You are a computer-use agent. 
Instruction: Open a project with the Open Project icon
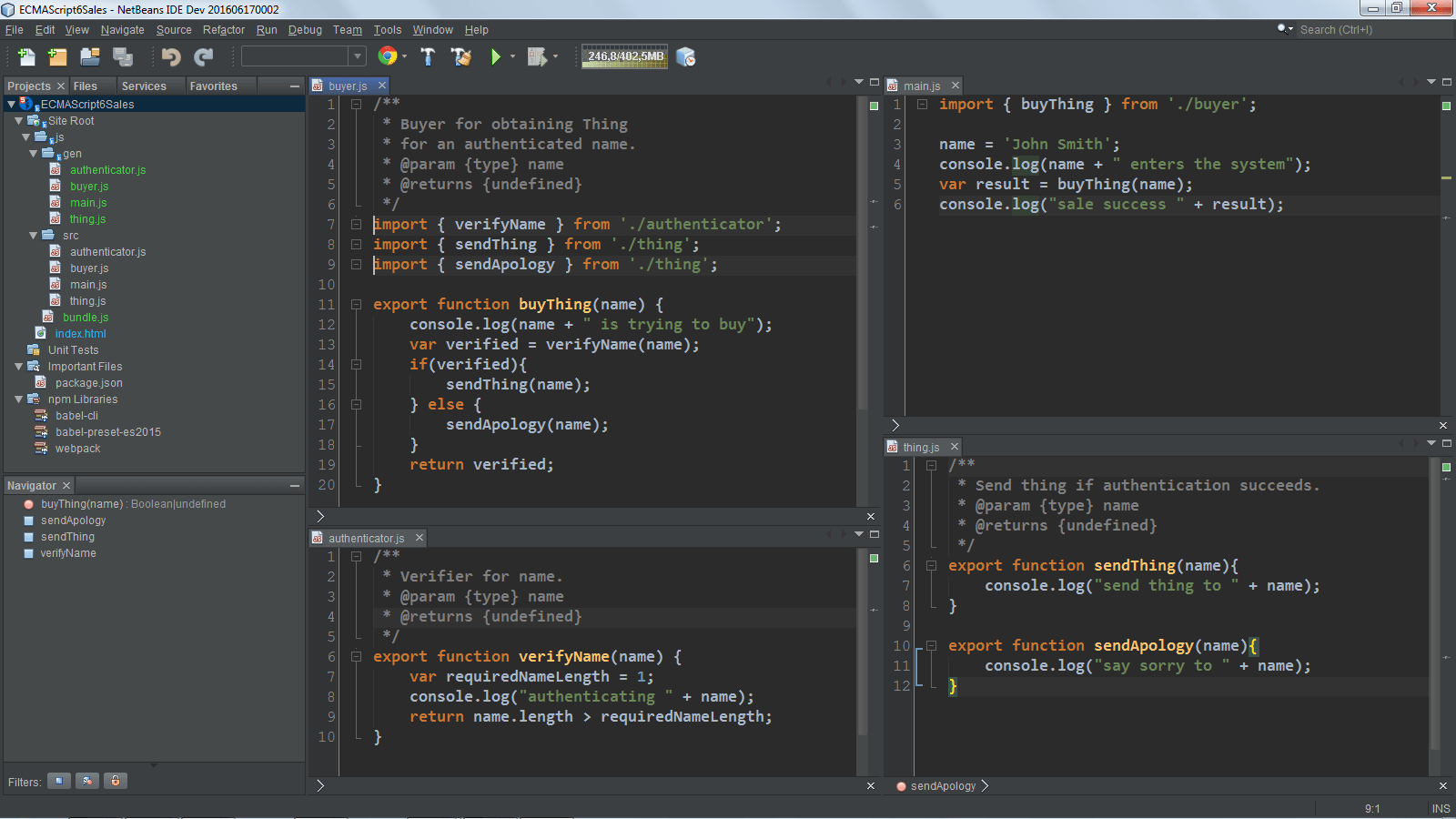click(x=90, y=56)
